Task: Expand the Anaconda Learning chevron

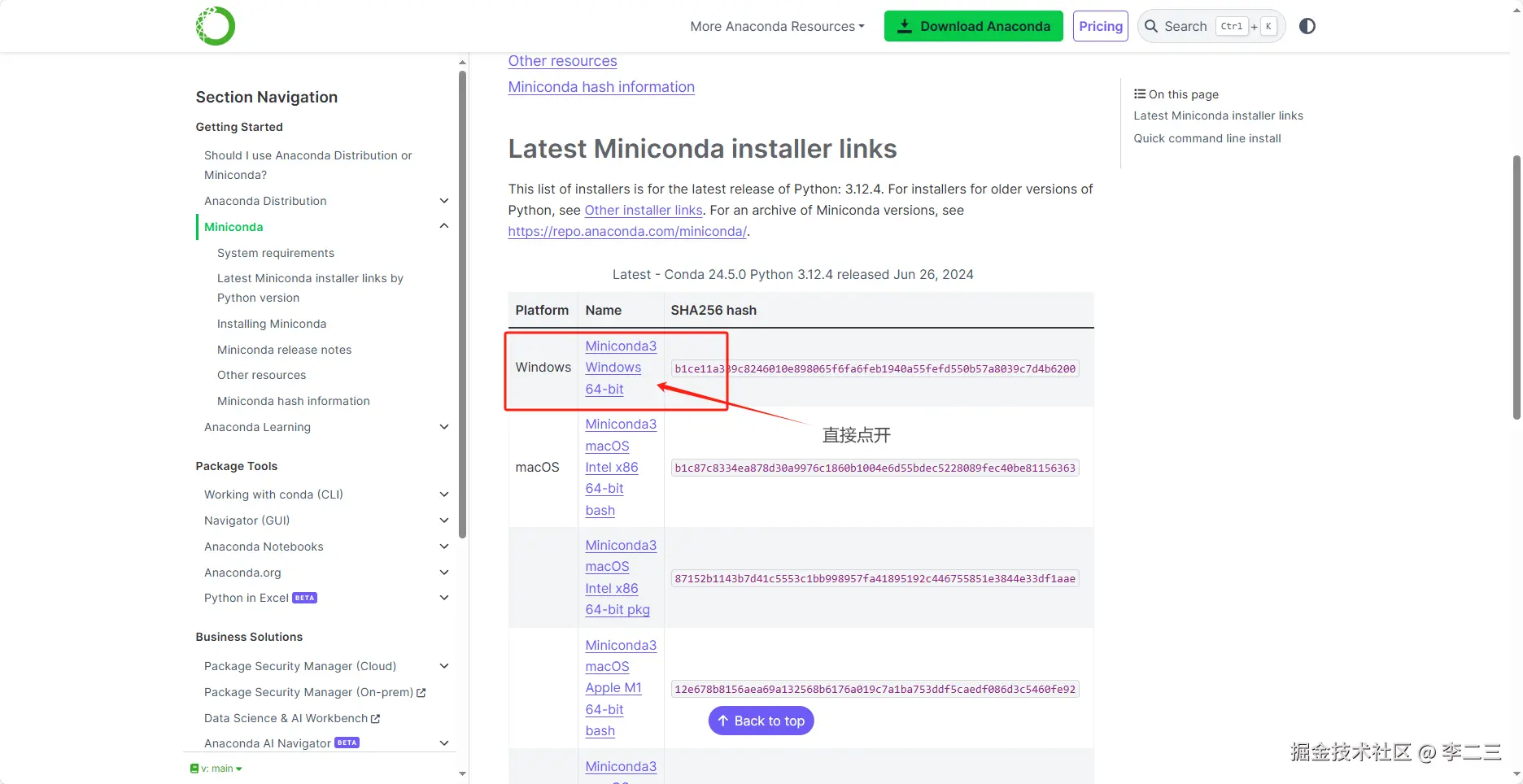Action: click(x=444, y=427)
